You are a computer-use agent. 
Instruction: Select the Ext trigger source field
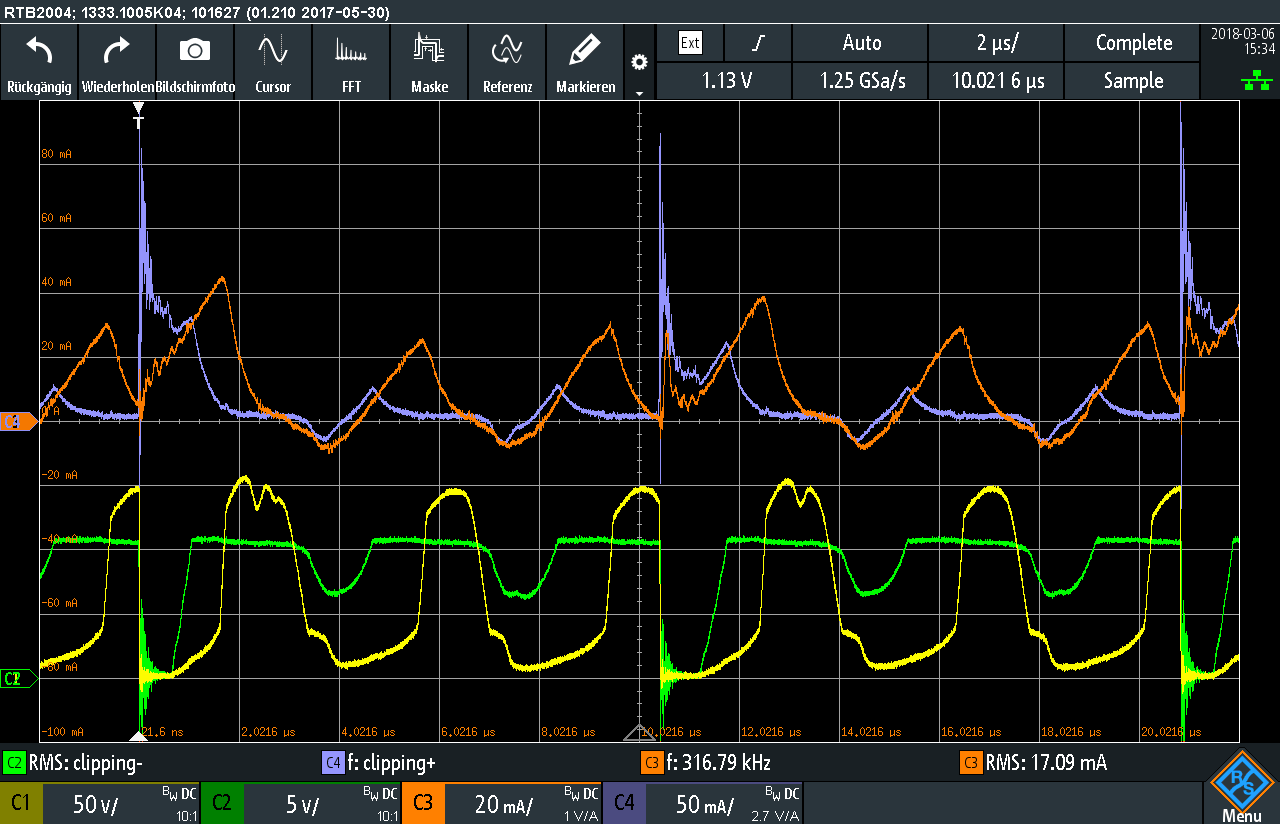(x=690, y=43)
